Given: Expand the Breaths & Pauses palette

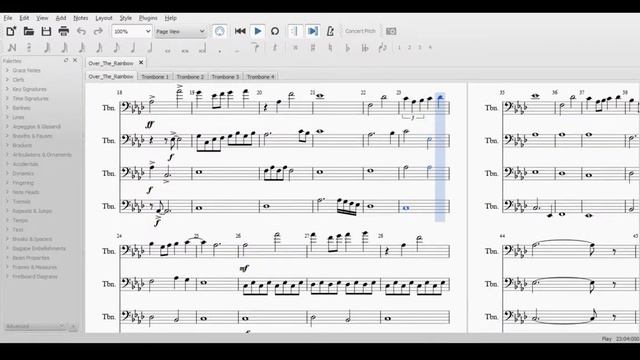Looking at the screenshot, I should click(x=32, y=136).
